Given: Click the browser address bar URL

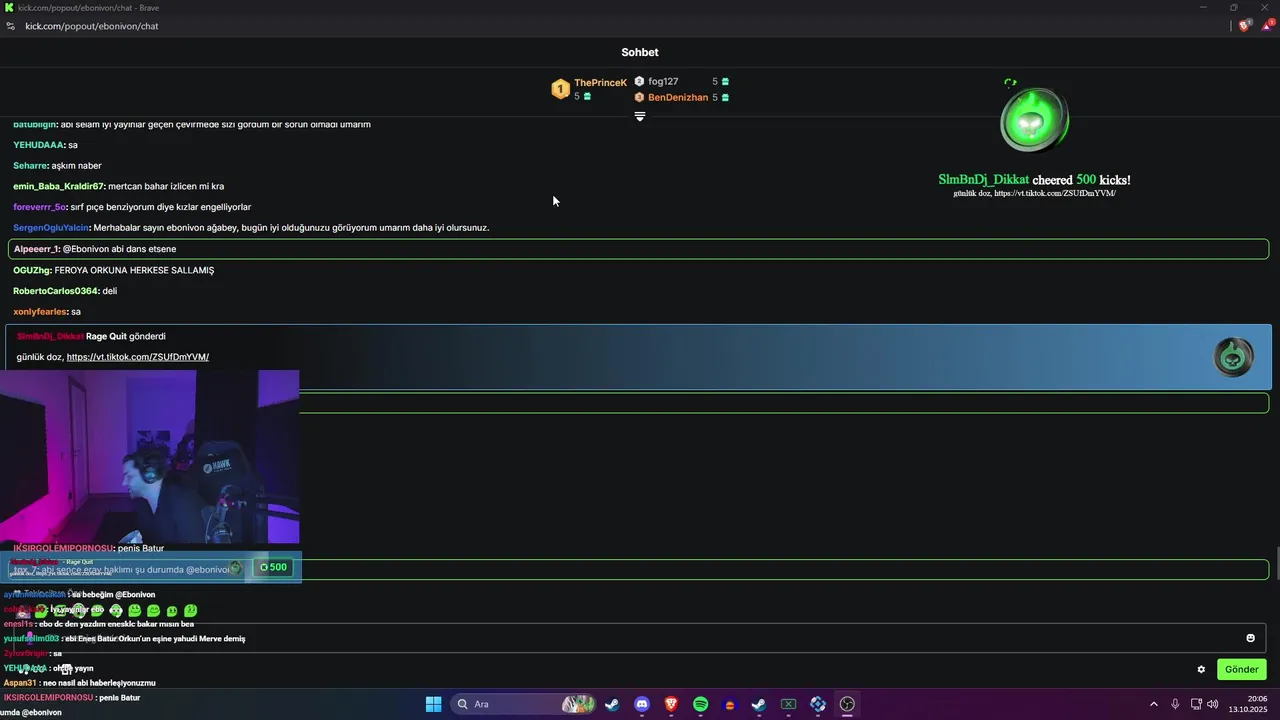Looking at the screenshot, I should click(92, 26).
